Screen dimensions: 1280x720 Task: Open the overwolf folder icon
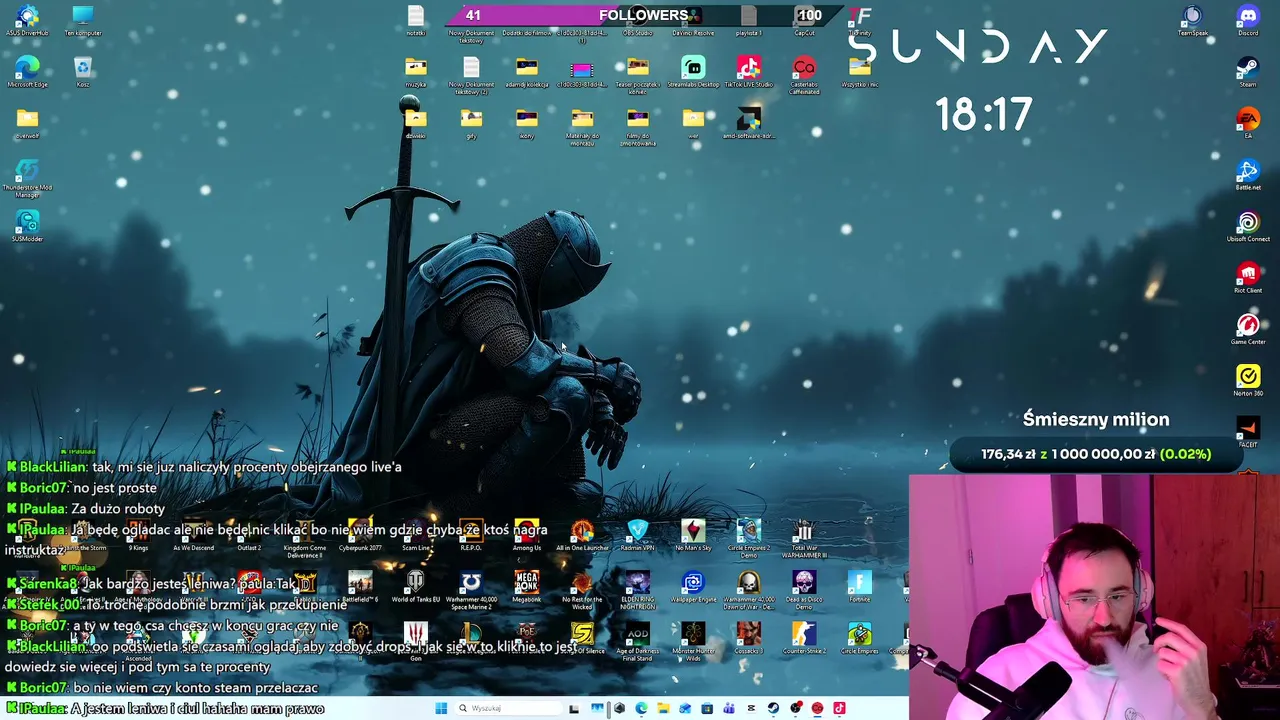pos(27,124)
